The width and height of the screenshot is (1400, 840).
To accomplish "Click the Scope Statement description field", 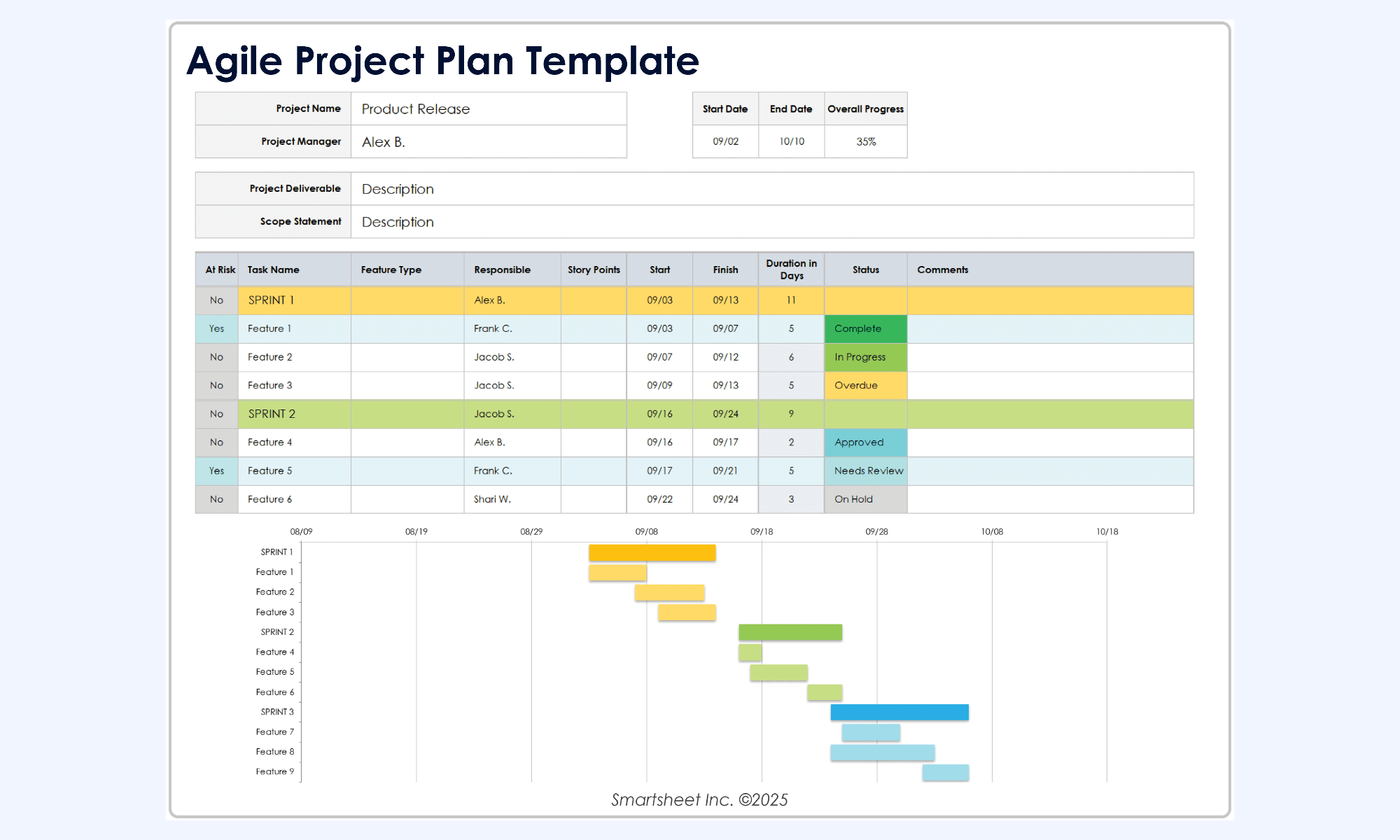I will (x=772, y=222).
